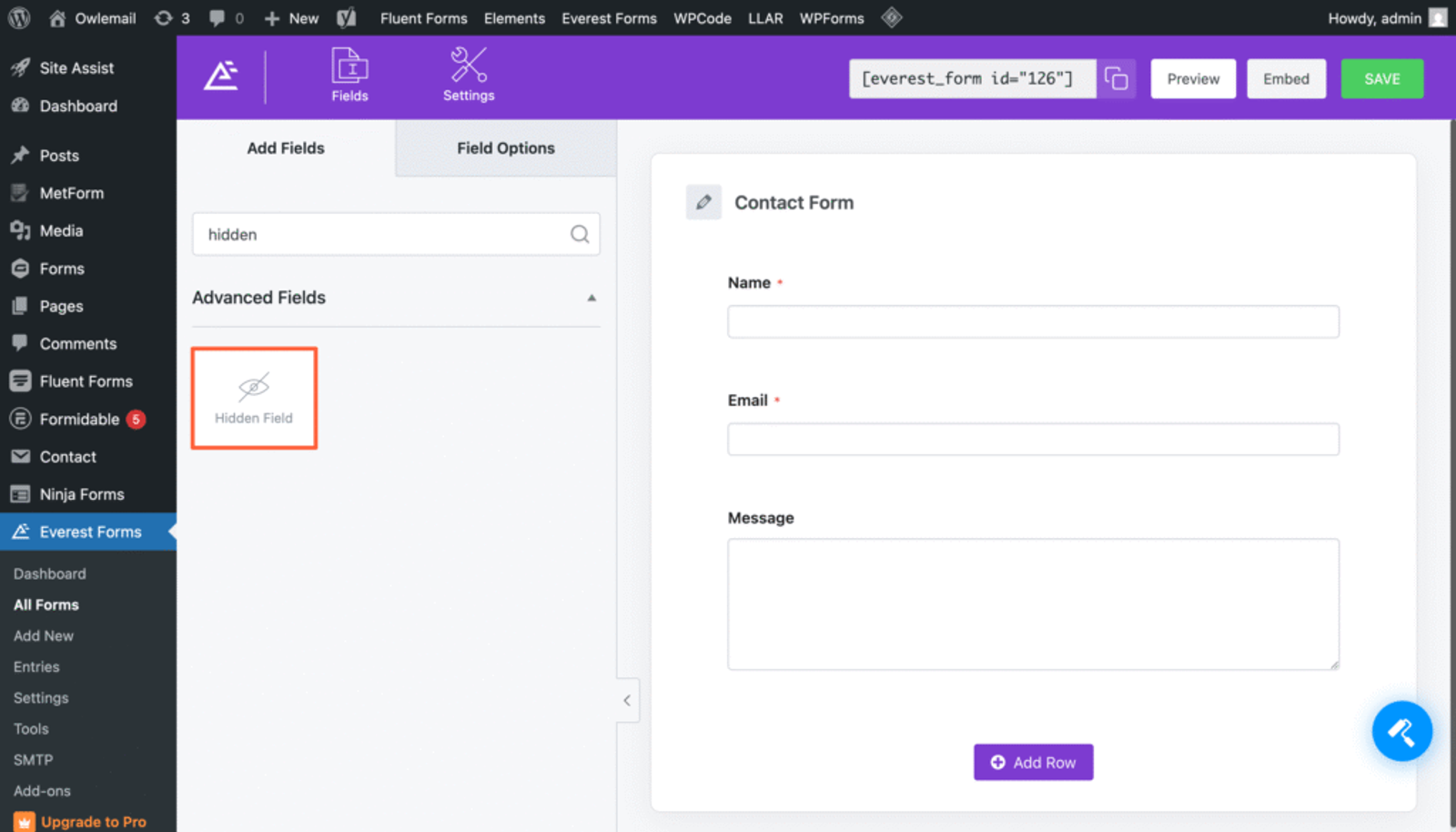Click the search magnifier icon
This screenshot has width=1456, height=832.
[x=580, y=234]
